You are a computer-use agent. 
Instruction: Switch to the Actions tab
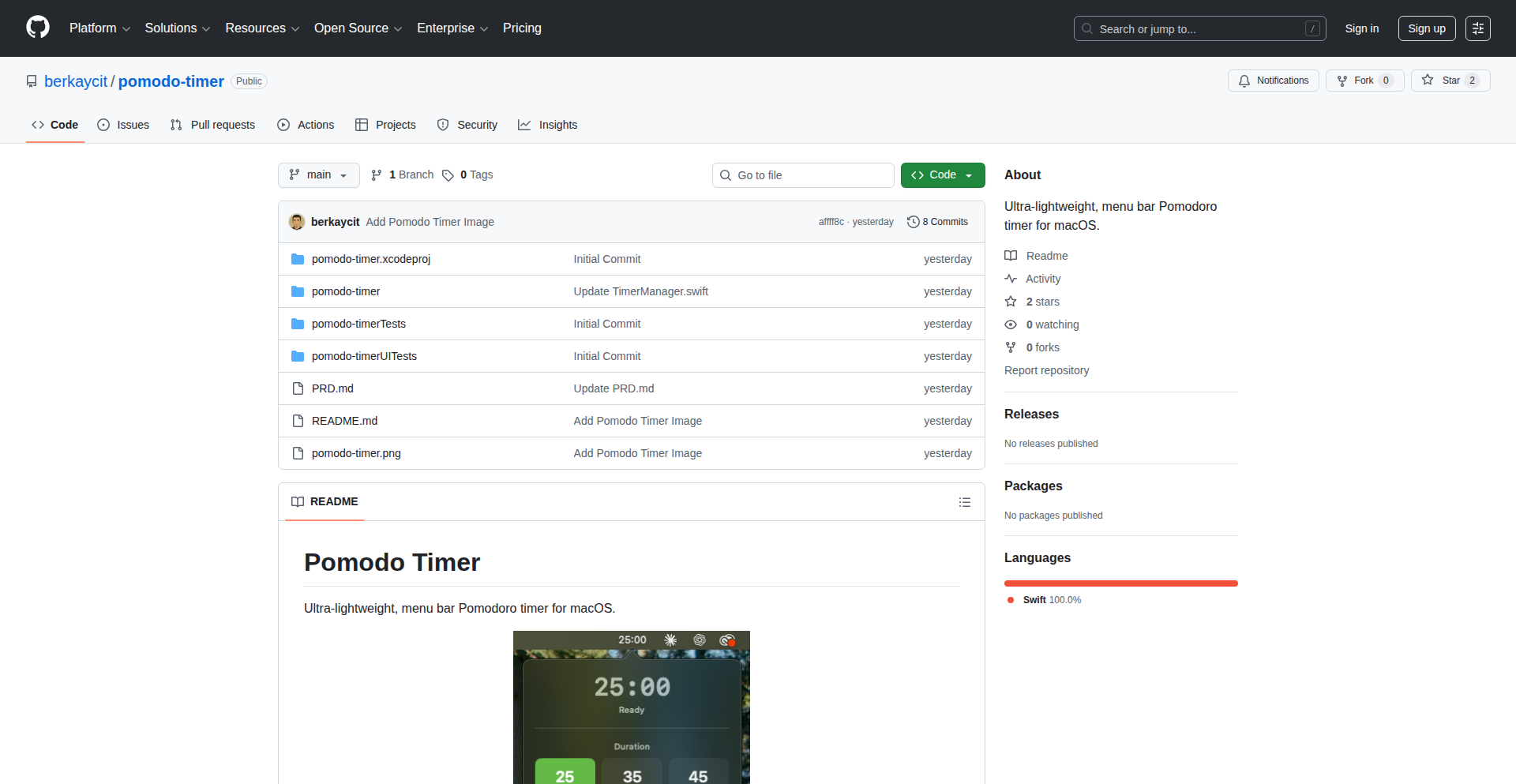click(x=306, y=125)
